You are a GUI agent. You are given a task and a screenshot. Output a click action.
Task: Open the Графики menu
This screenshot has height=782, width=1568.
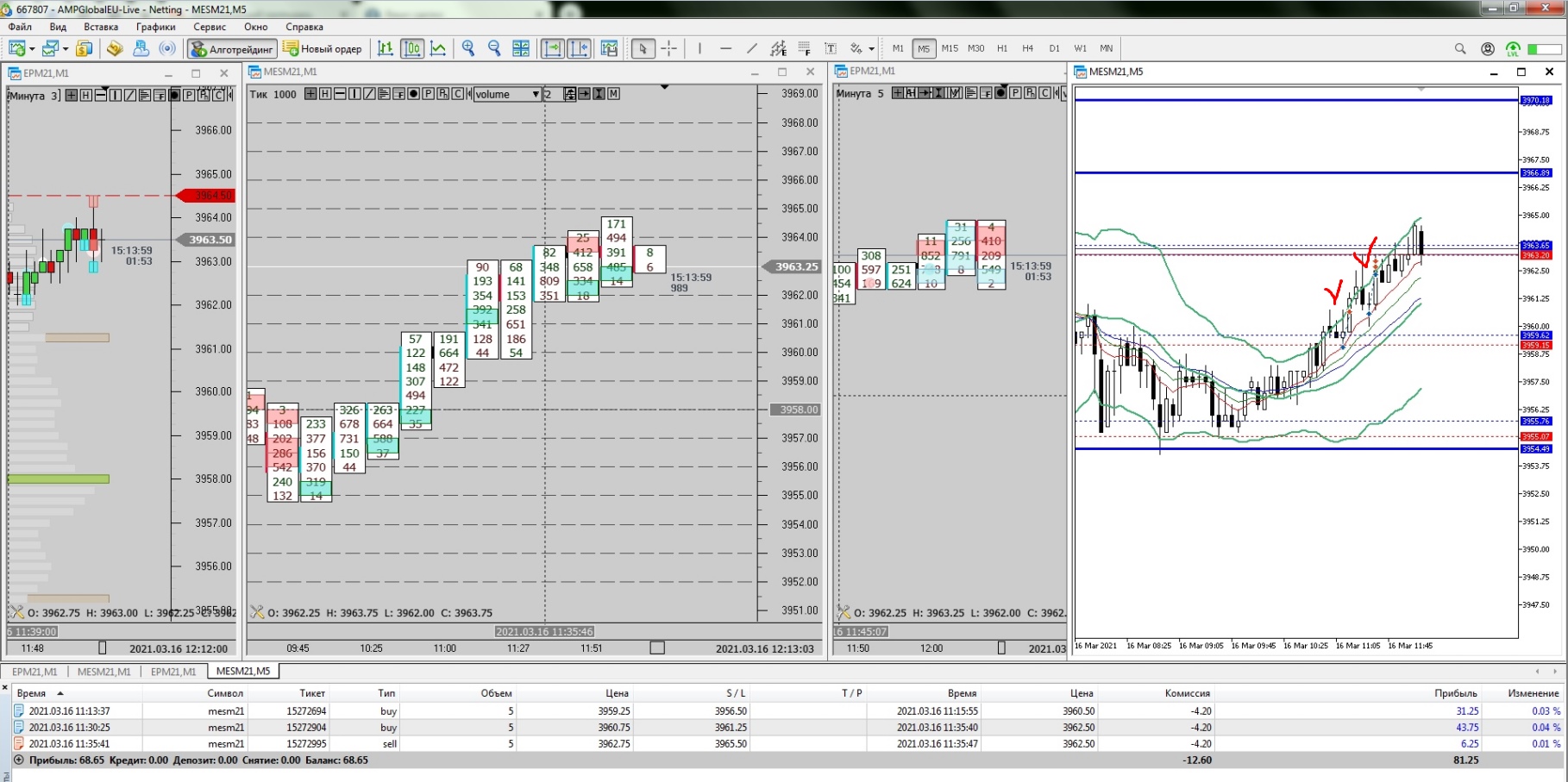pyautogui.click(x=155, y=27)
